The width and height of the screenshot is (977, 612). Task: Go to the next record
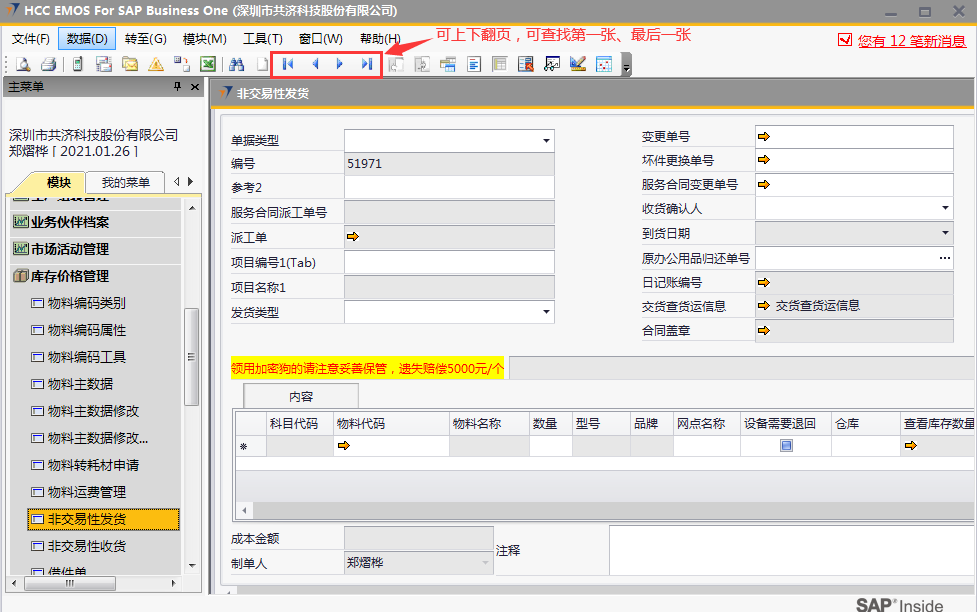pos(340,64)
